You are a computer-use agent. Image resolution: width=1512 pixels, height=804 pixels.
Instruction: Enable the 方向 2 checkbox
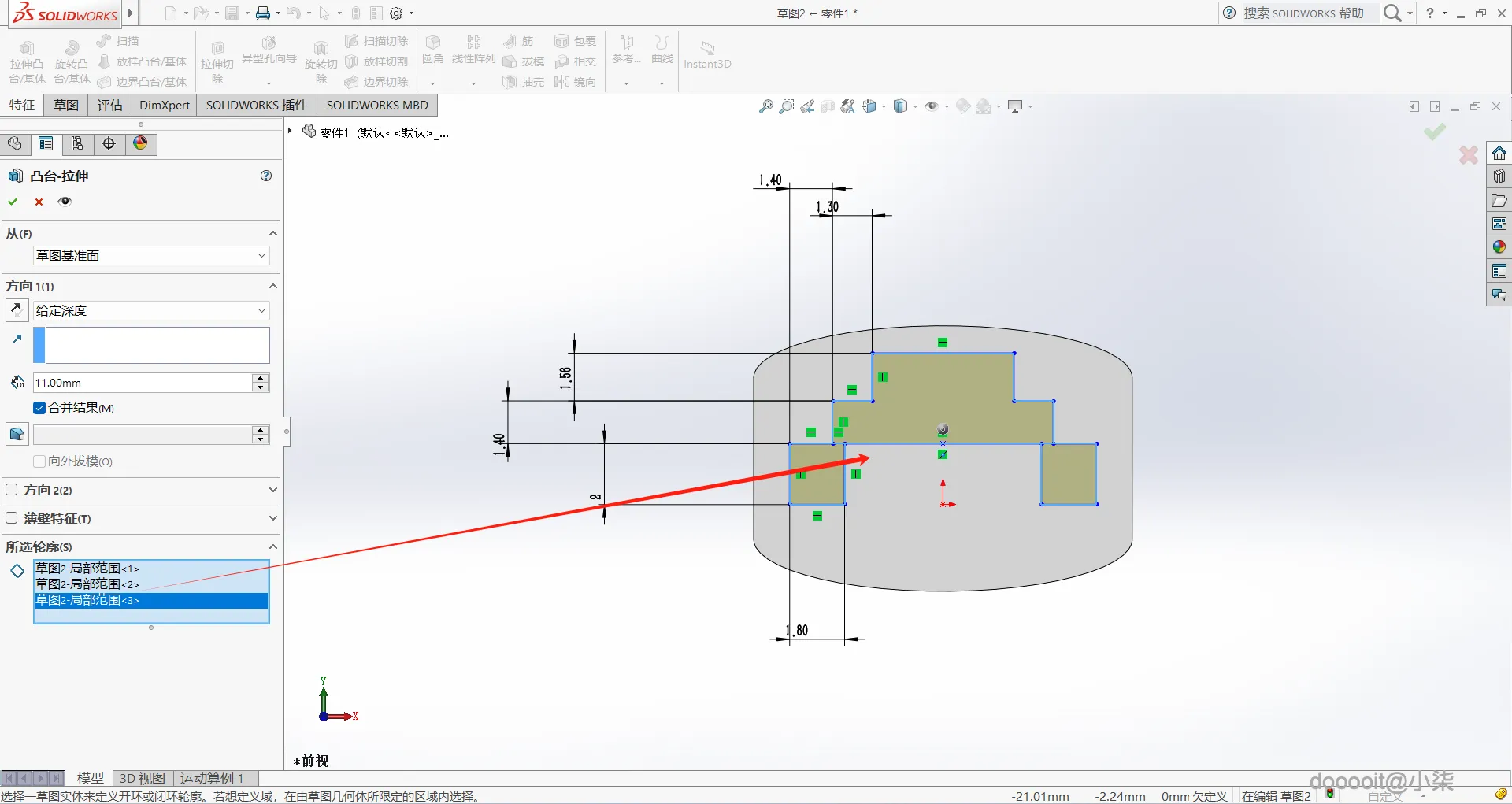[12, 490]
